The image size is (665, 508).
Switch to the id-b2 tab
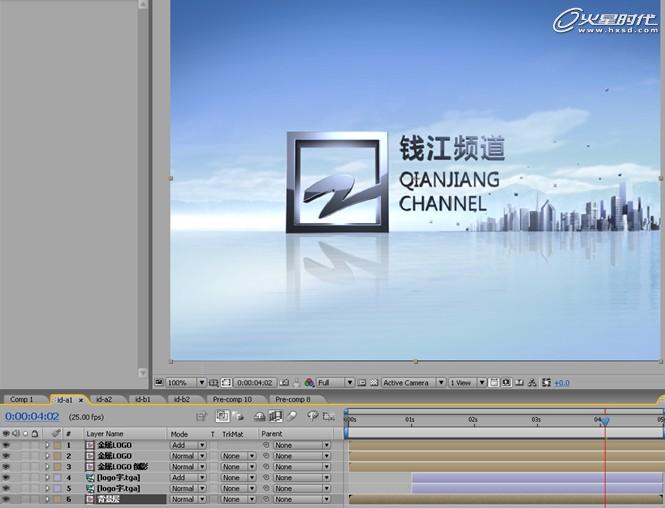pos(182,399)
